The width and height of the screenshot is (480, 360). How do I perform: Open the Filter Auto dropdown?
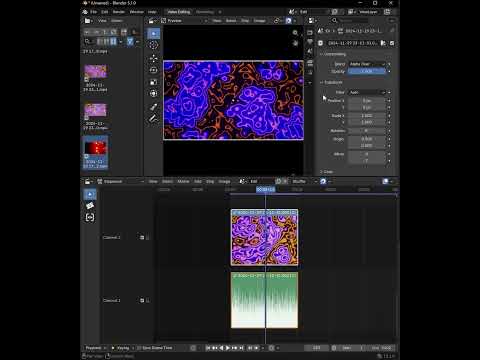click(367, 92)
